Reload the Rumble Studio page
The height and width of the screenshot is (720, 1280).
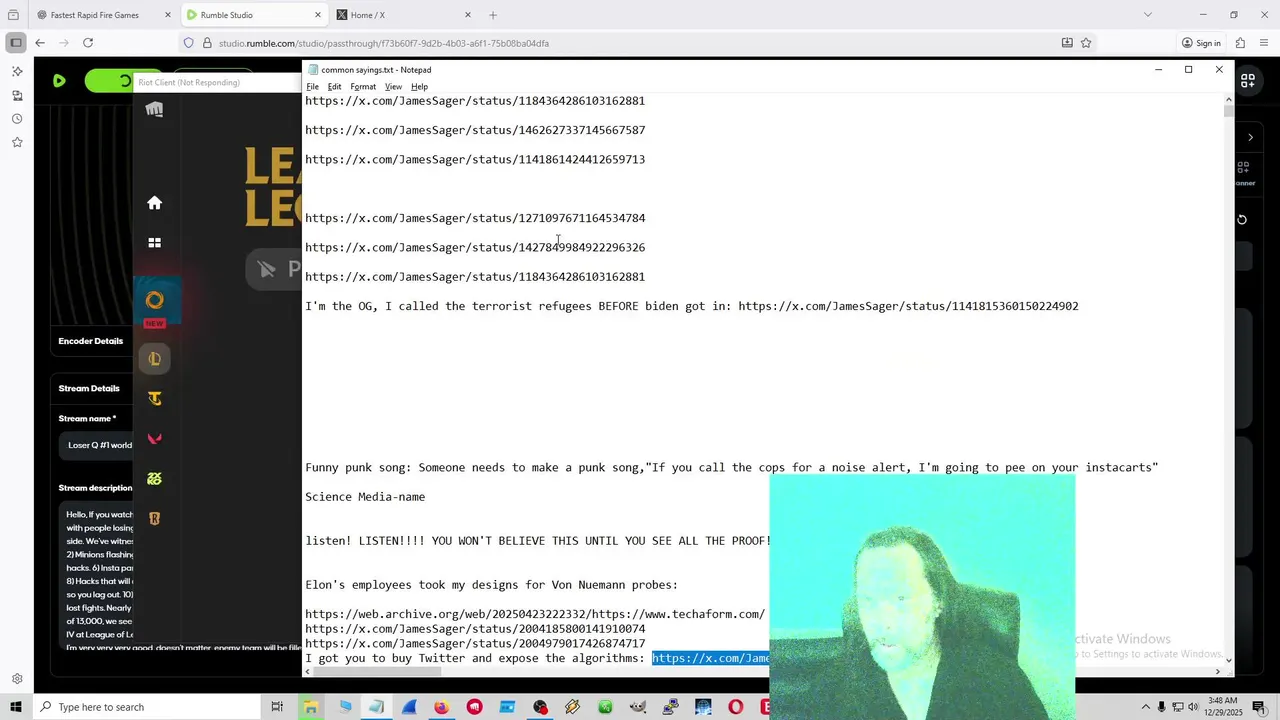point(88,43)
